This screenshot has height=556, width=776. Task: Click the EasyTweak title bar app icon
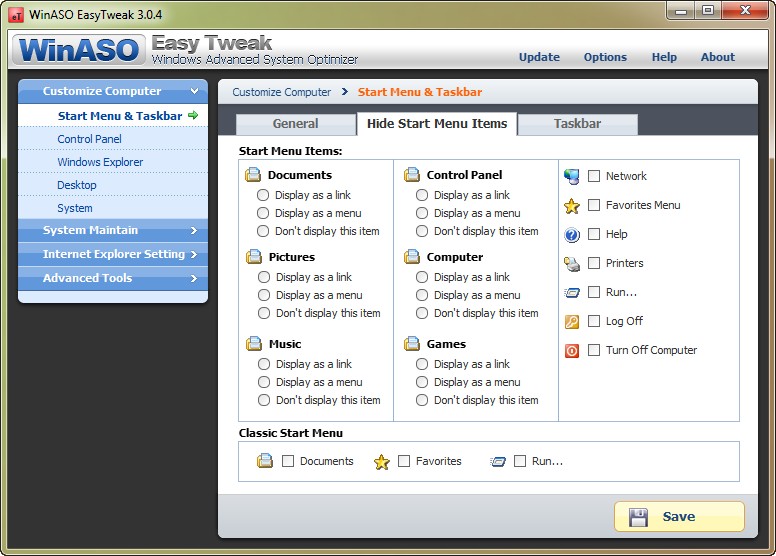pyautogui.click(x=16, y=15)
